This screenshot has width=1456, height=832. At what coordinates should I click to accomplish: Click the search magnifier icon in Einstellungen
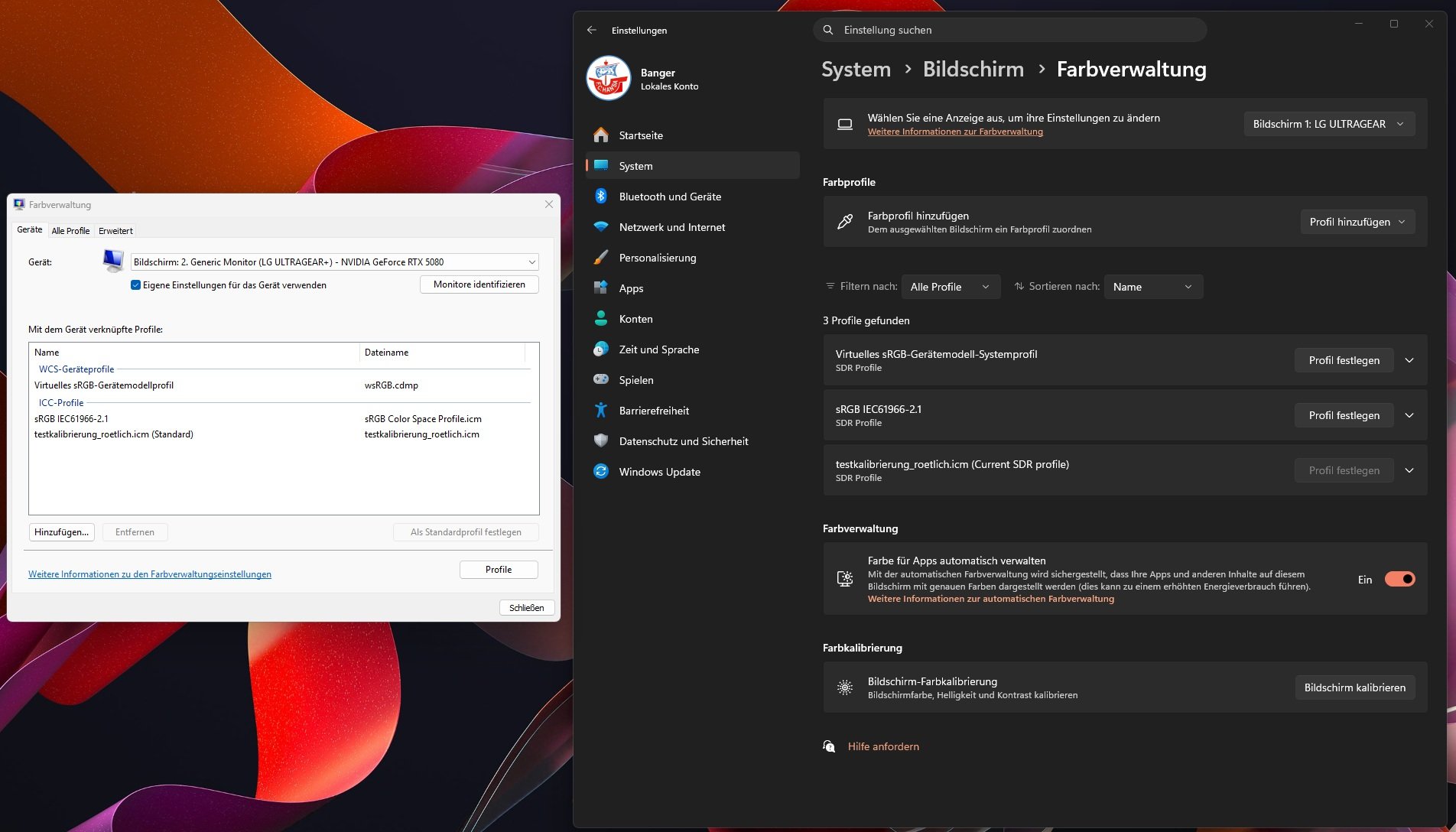(828, 30)
